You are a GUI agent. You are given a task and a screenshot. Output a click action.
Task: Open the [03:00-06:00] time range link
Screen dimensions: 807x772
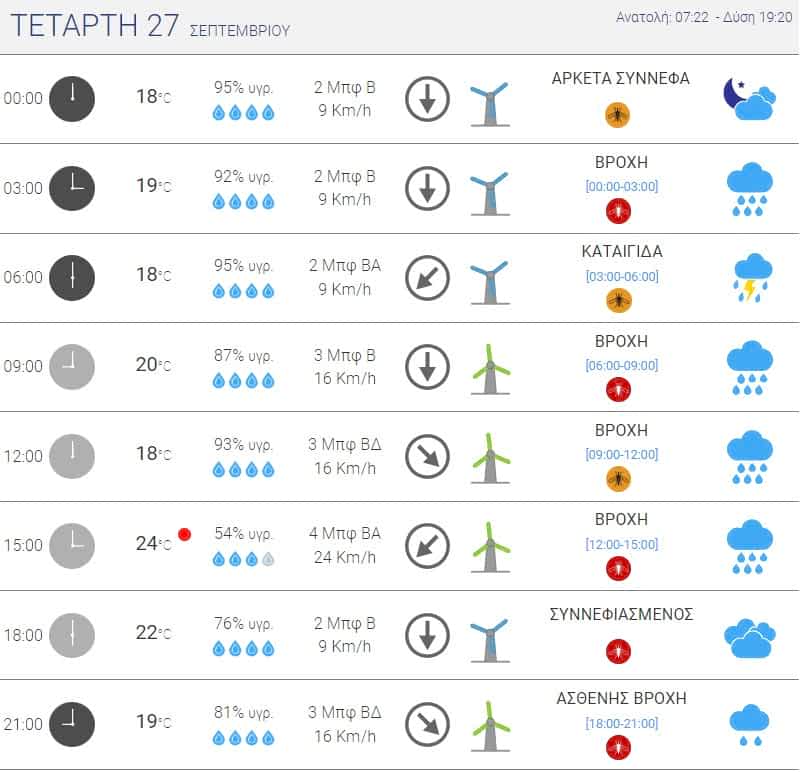click(x=622, y=276)
